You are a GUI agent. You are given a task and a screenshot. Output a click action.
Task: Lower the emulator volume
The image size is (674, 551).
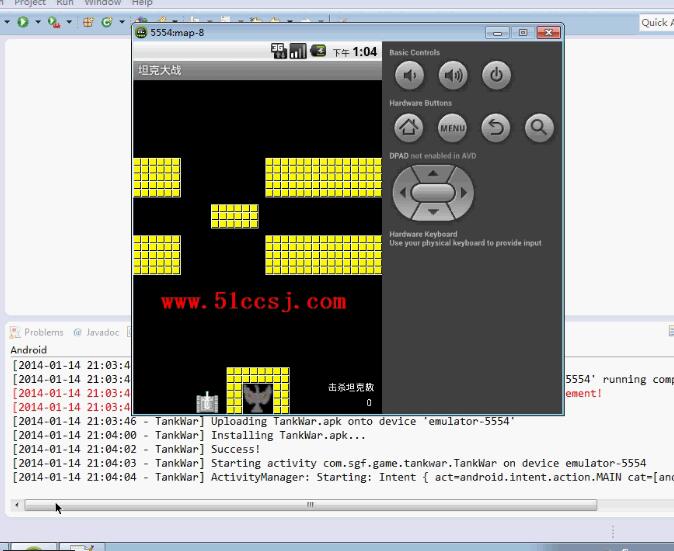tap(409, 76)
